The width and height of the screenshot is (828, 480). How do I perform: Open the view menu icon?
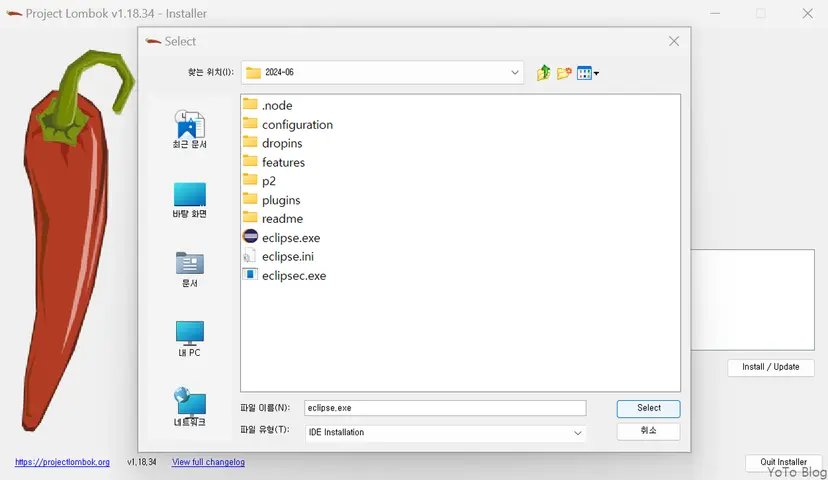click(x=587, y=73)
